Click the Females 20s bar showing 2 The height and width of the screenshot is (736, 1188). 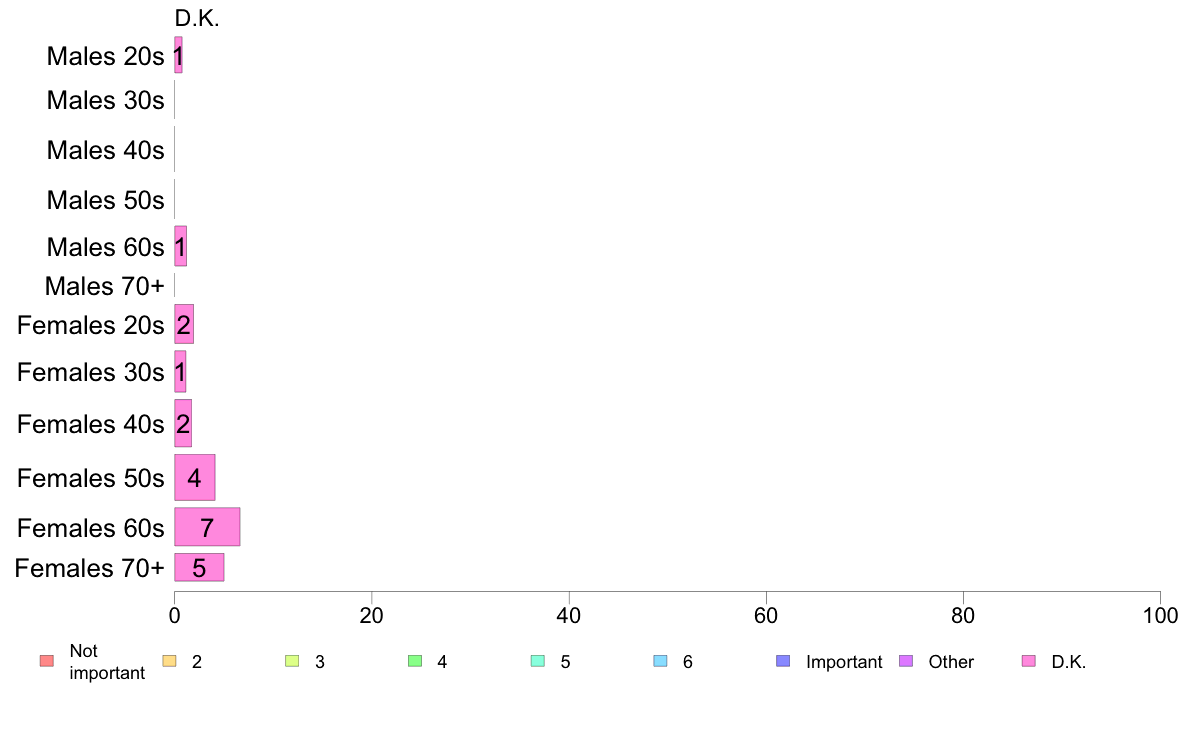pyautogui.click(x=184, y=324)
